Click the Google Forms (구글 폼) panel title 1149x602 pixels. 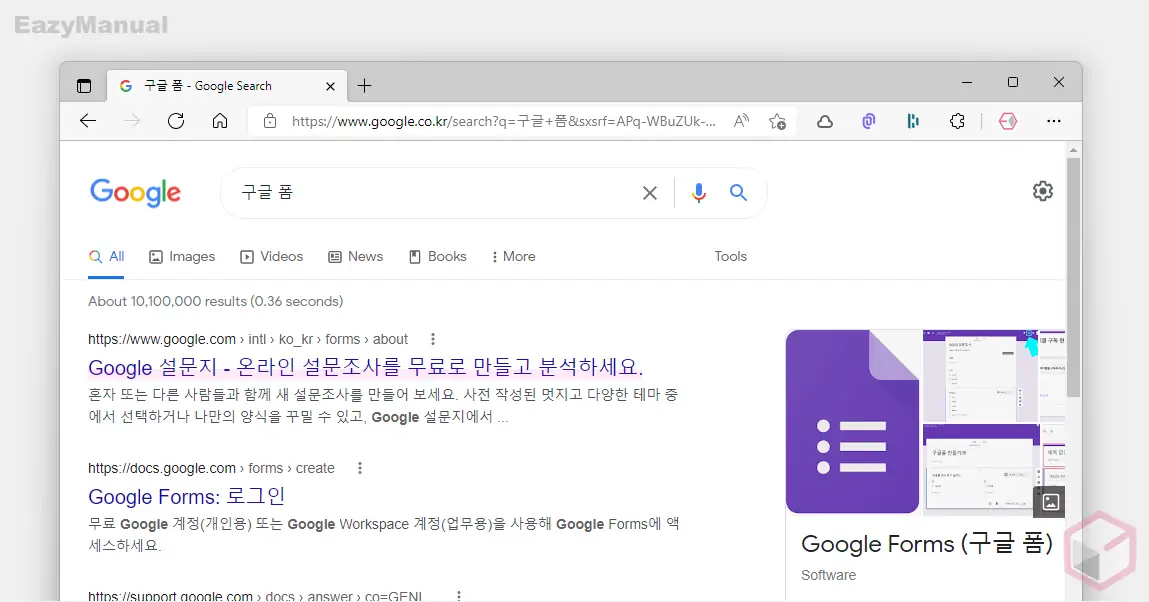pyautogui.click(x=927, y=544)
